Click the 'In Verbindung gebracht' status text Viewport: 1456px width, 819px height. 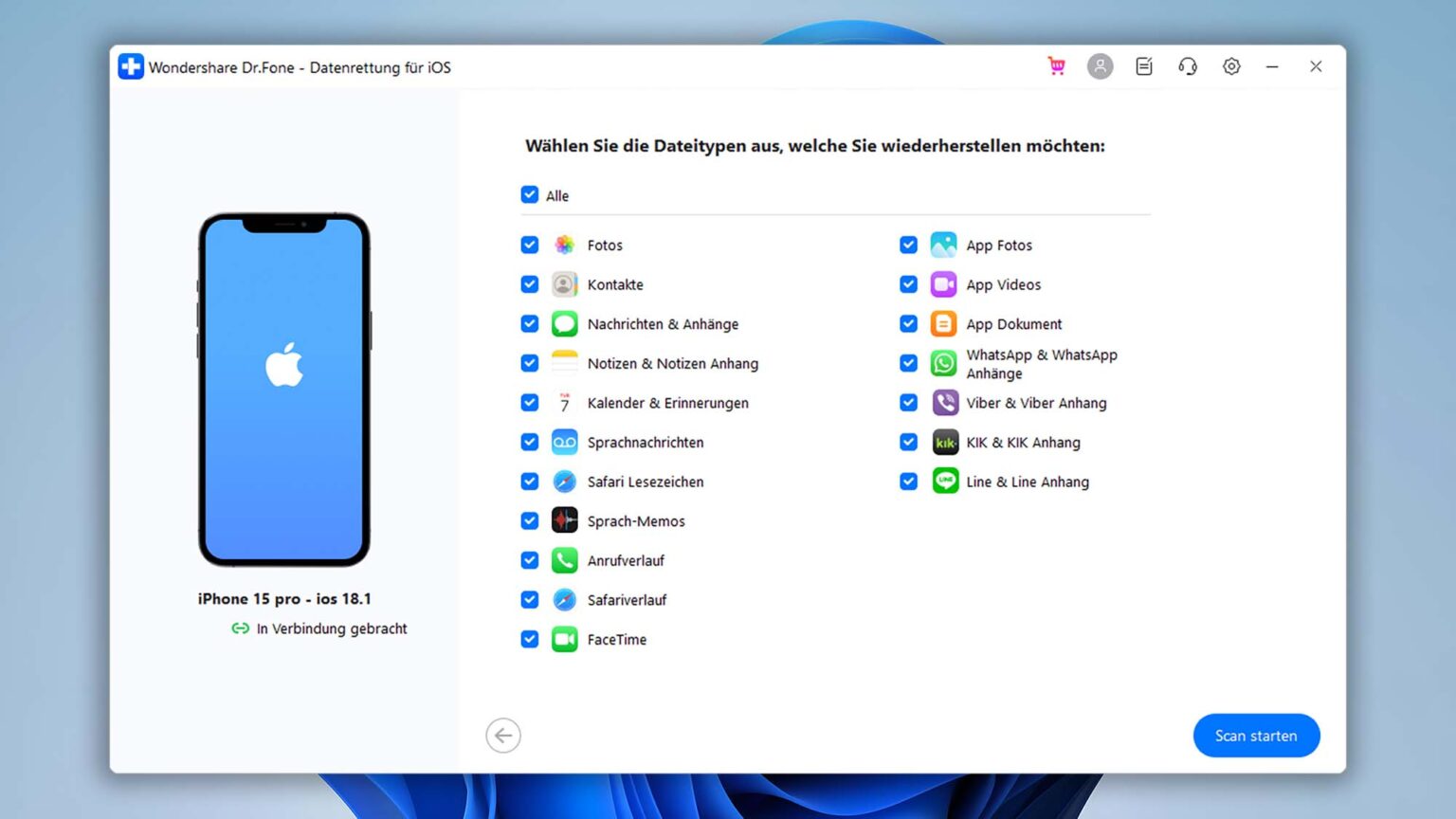pos(332,628)
